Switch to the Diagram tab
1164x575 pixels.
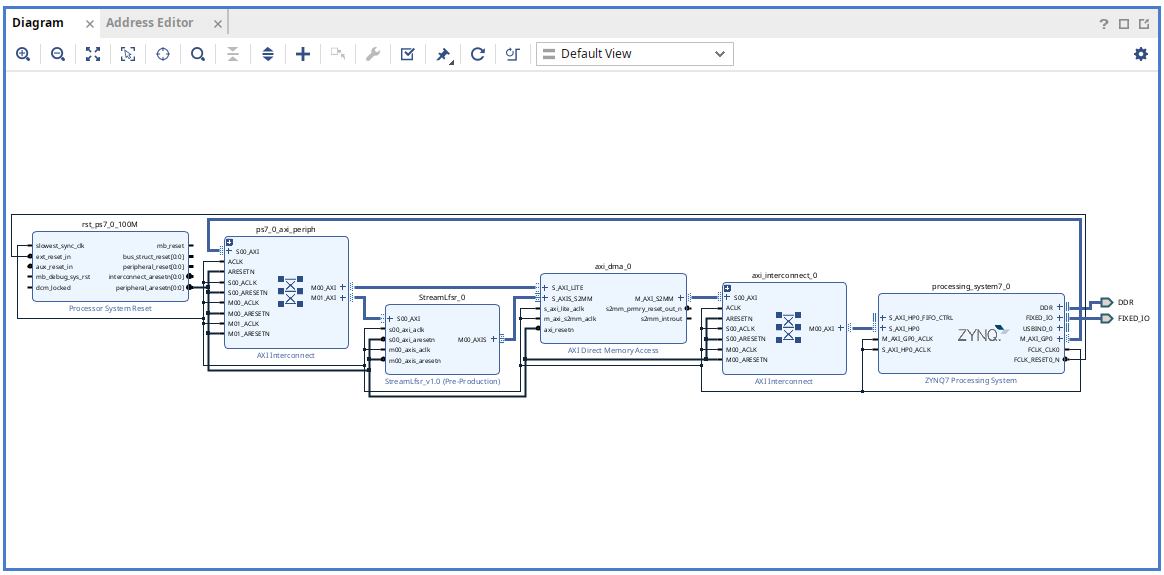(38, 22)
